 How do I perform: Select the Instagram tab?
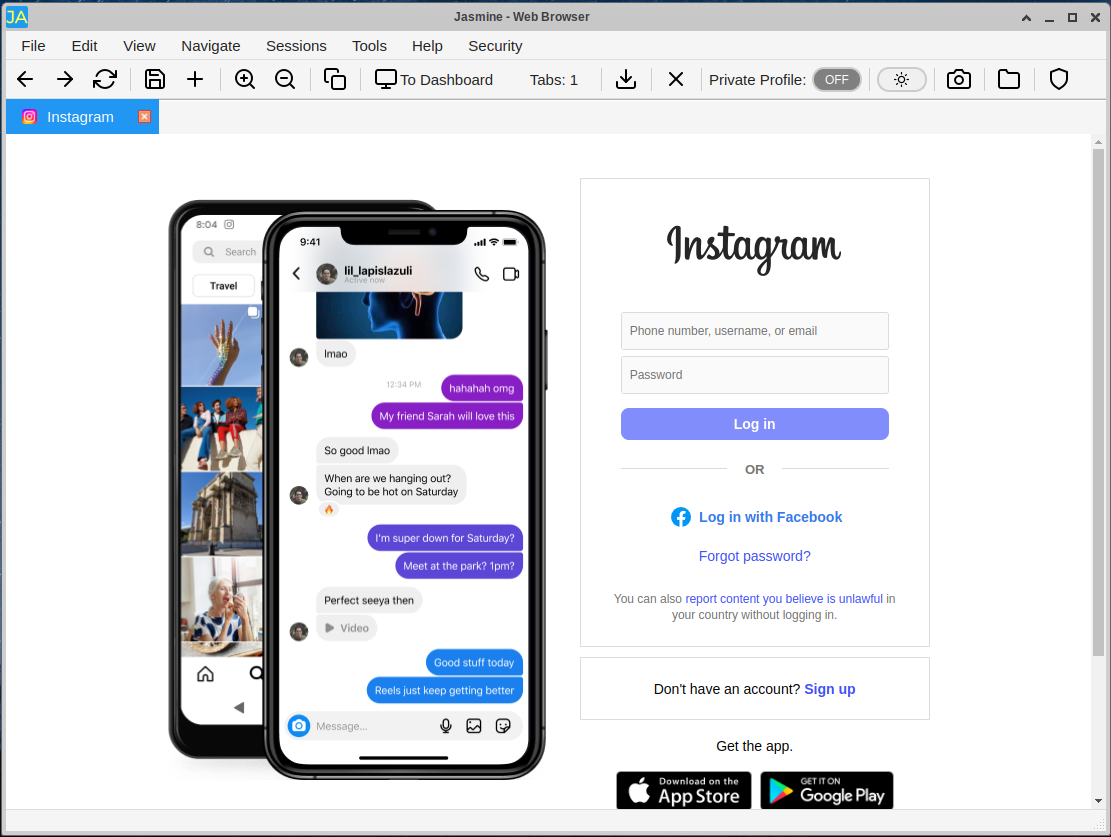pos(80,117)
